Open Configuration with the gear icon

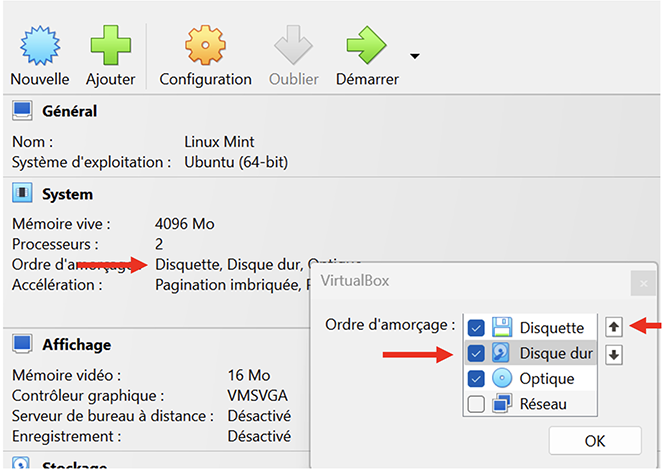tap(205, 45)
